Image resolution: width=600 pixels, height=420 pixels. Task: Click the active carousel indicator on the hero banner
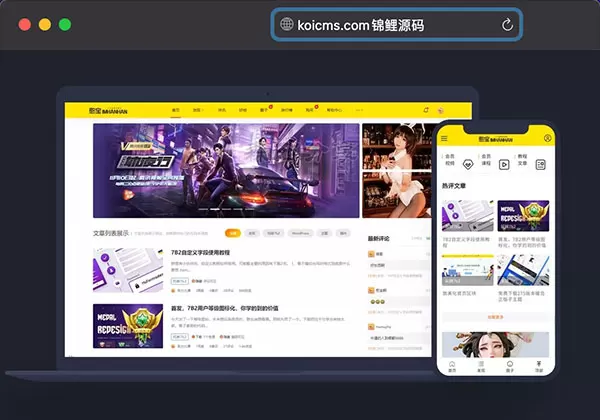click(x=215, y=209)
